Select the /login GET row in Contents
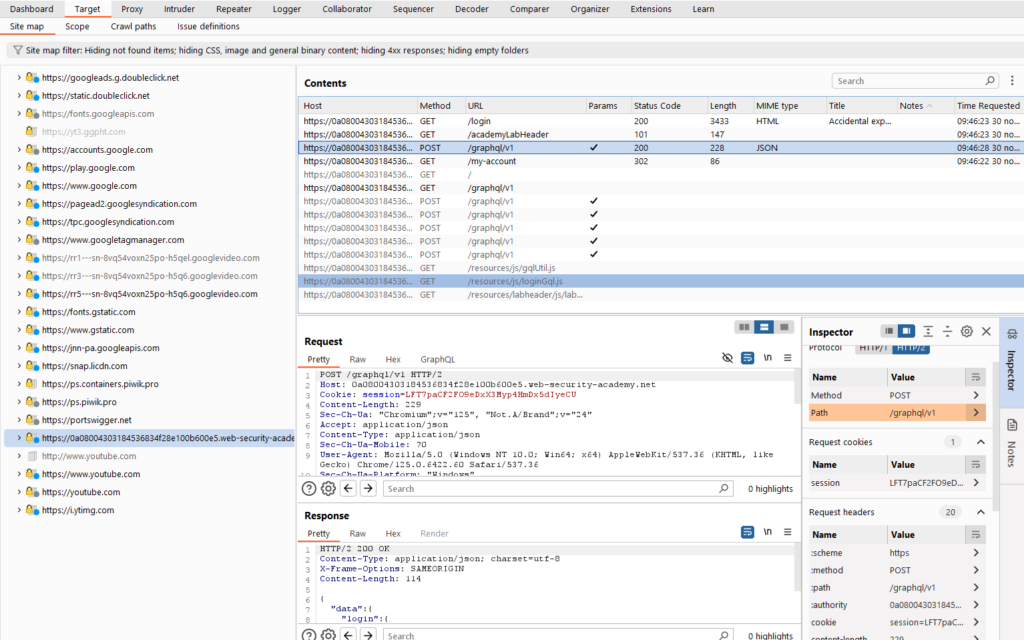The image size is (1024, 640). [x=480, y=121]
